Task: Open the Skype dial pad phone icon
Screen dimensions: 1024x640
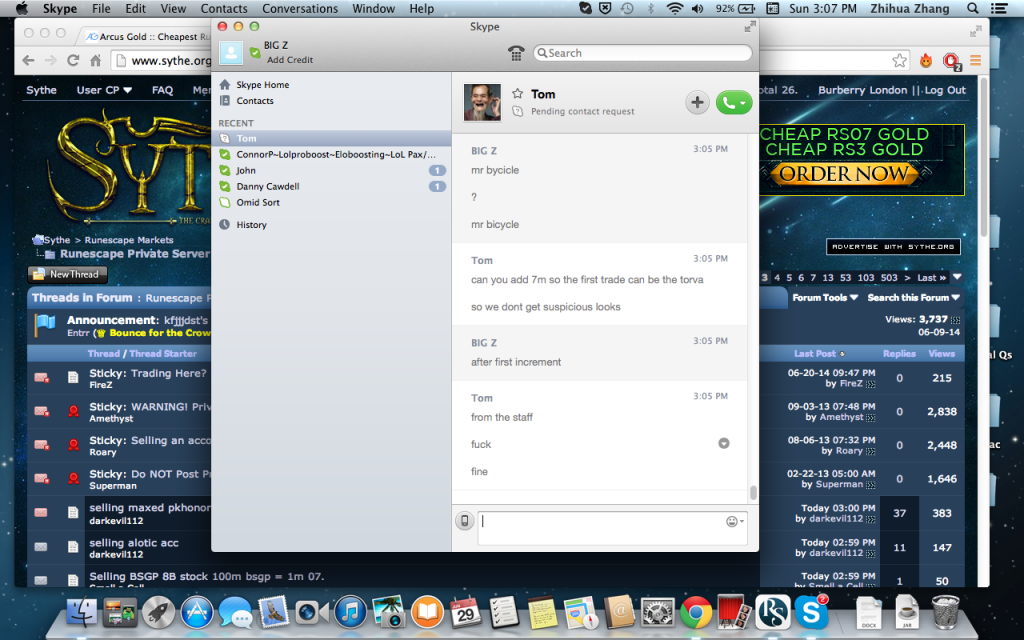Action: tap(516, 53)
